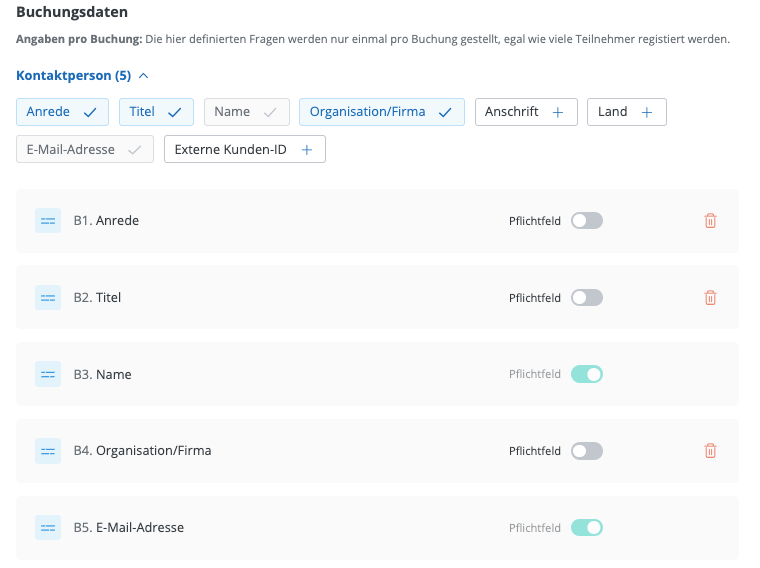Uncheck the Organisation/Firma chip
This screenshot has width=760, height=568.
pos(380,112)
